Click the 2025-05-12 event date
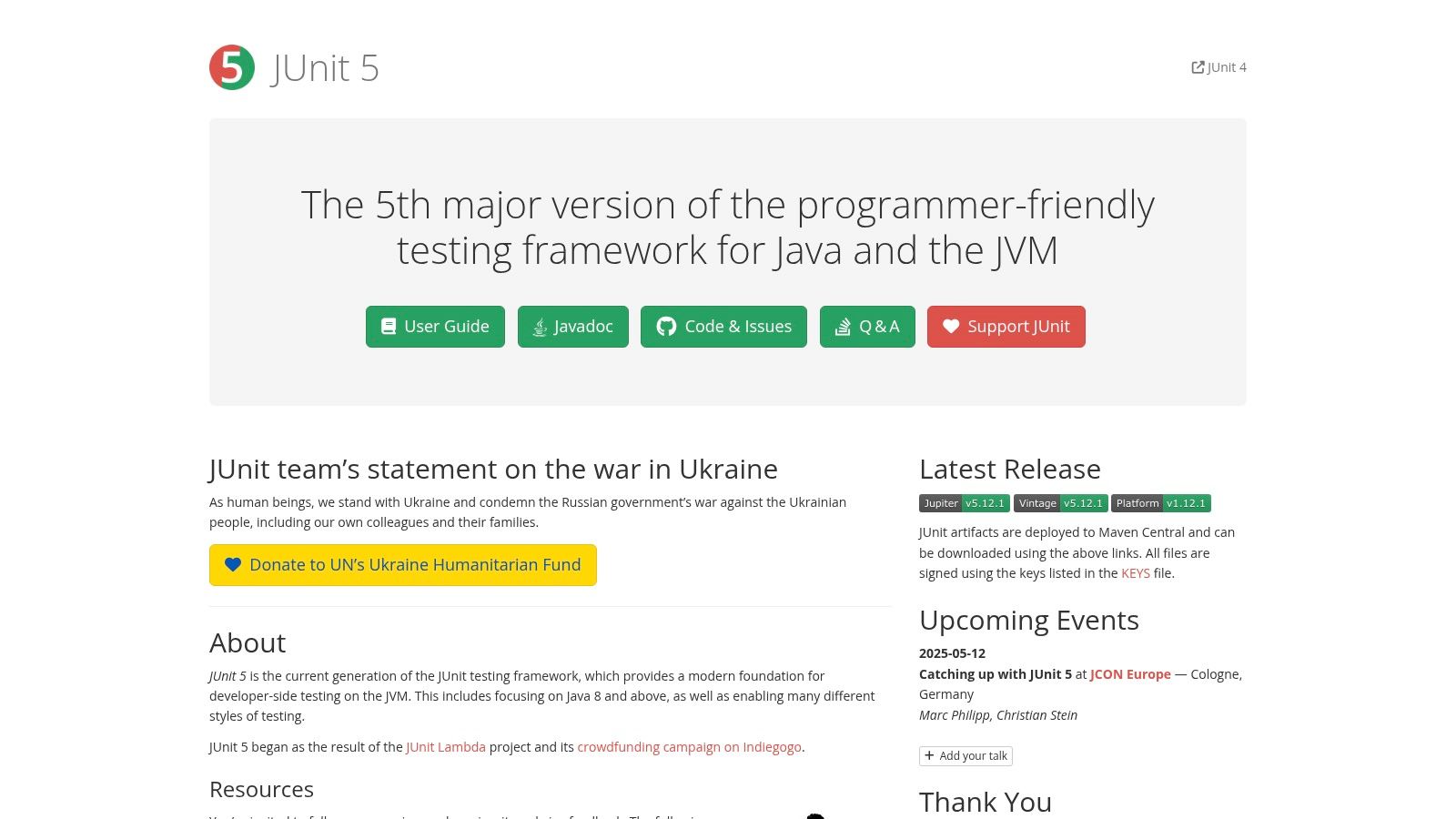The width and height of the screenshot is (1456, 819). tap(952, 653)
